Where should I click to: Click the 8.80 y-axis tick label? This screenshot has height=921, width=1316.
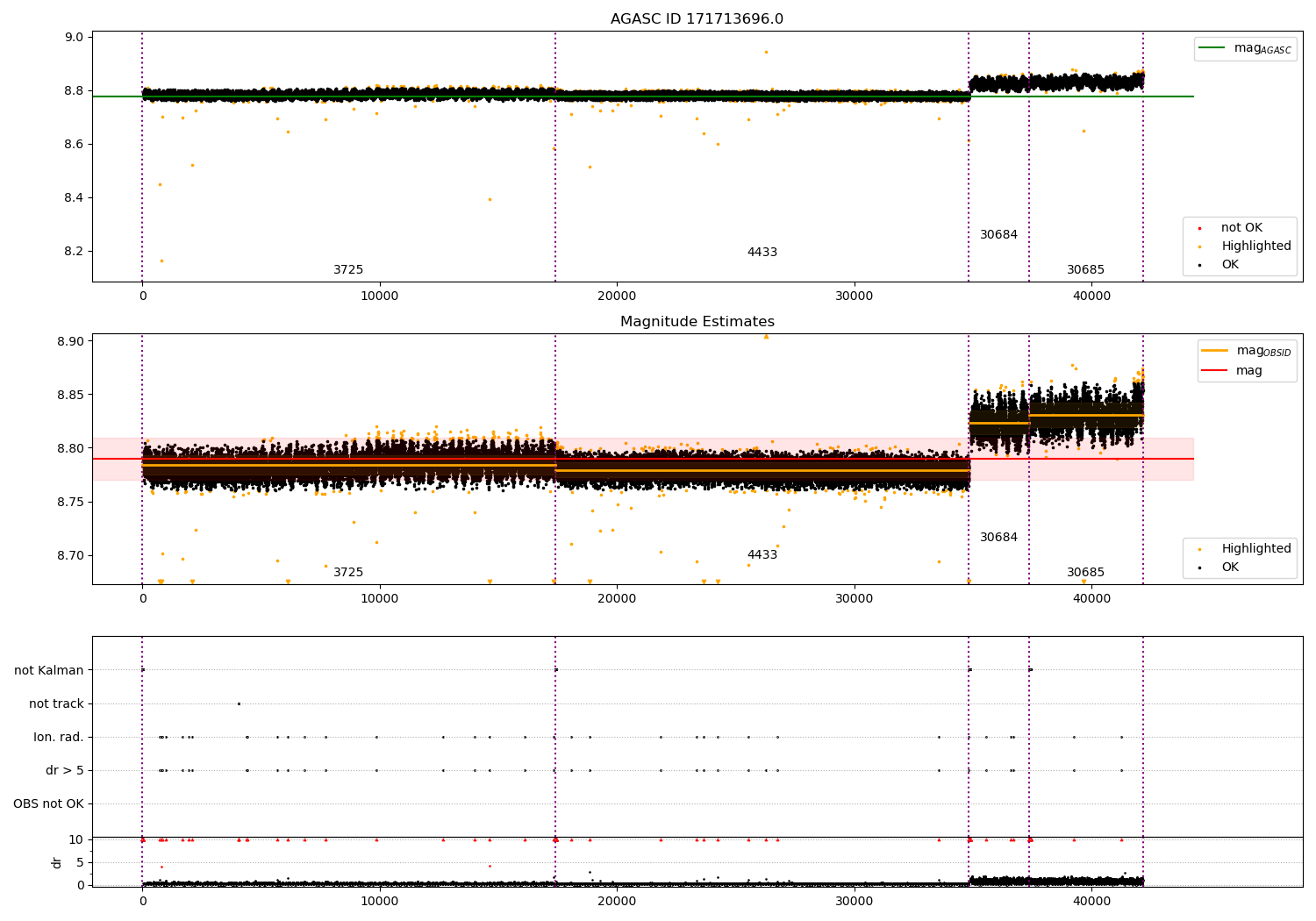71,449
